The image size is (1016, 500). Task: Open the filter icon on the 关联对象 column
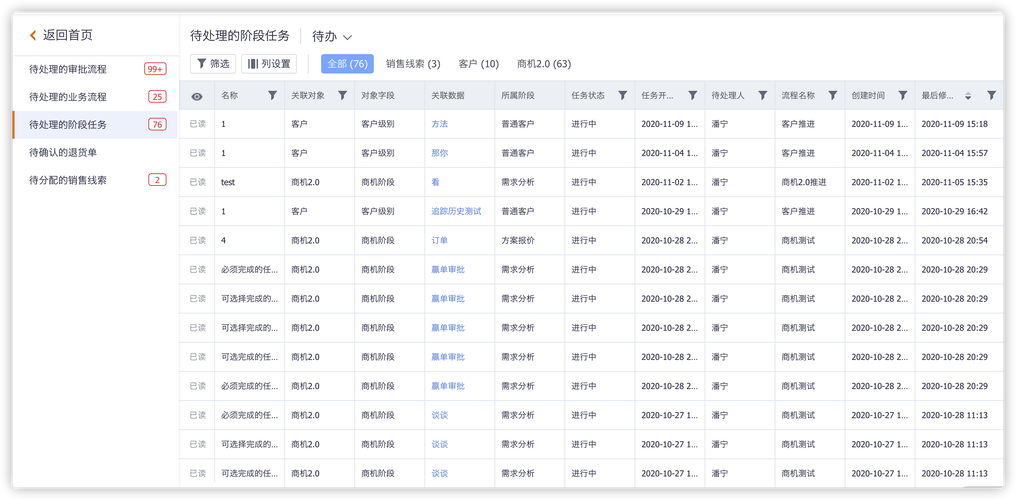pyautogui.click(x=342, y=95)
